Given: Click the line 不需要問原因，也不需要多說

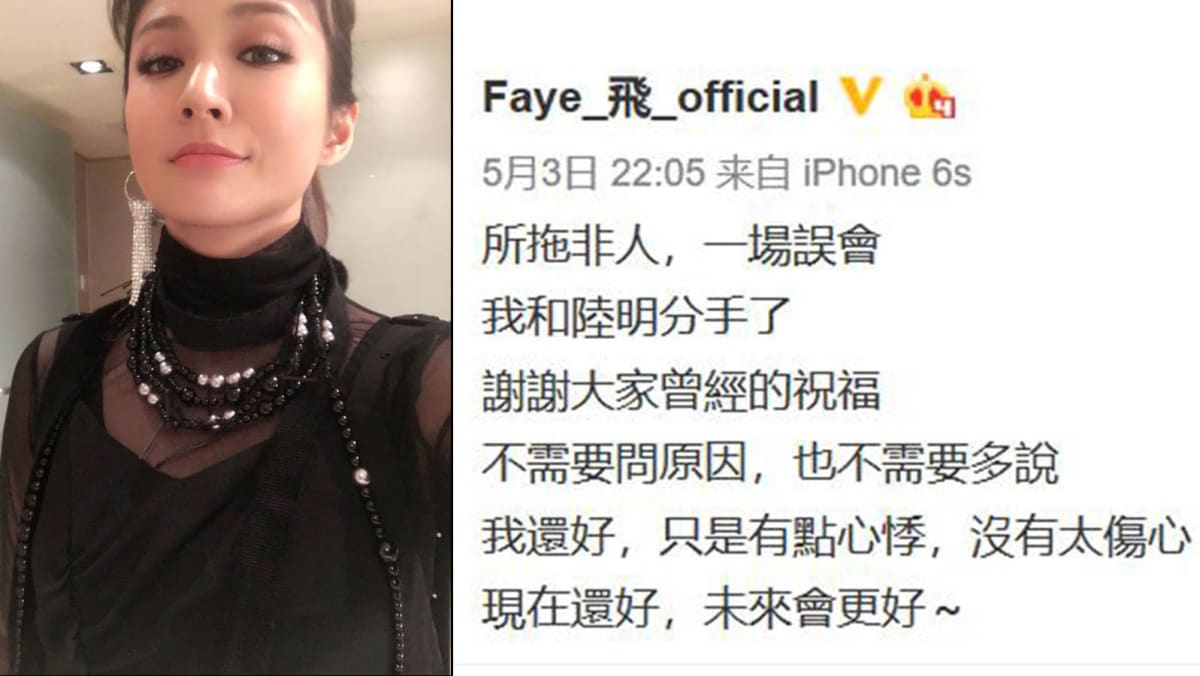Looking at the screenshot, I should pos(770,465).
